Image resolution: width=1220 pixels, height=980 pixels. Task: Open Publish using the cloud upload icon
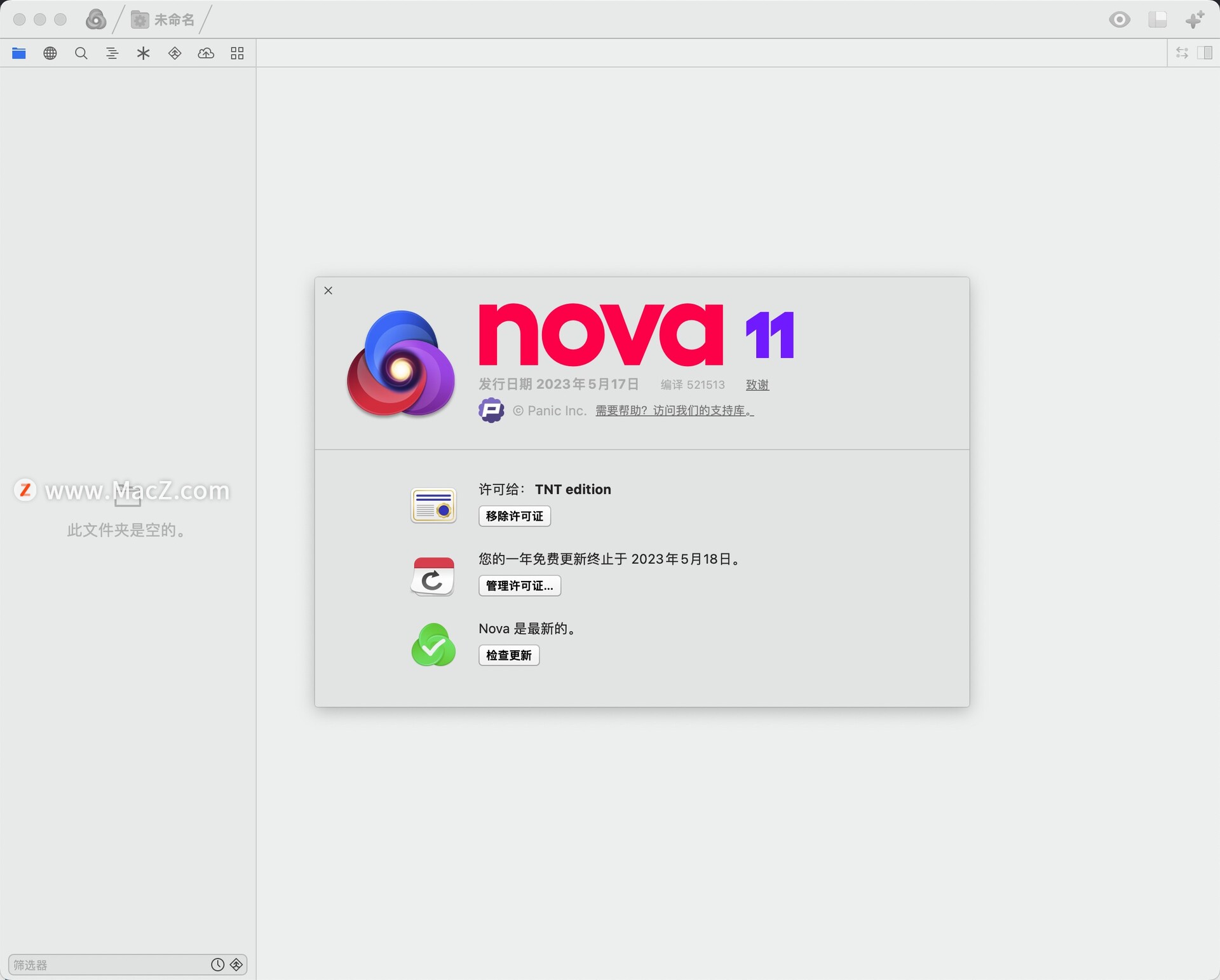(x=205, y=53)
